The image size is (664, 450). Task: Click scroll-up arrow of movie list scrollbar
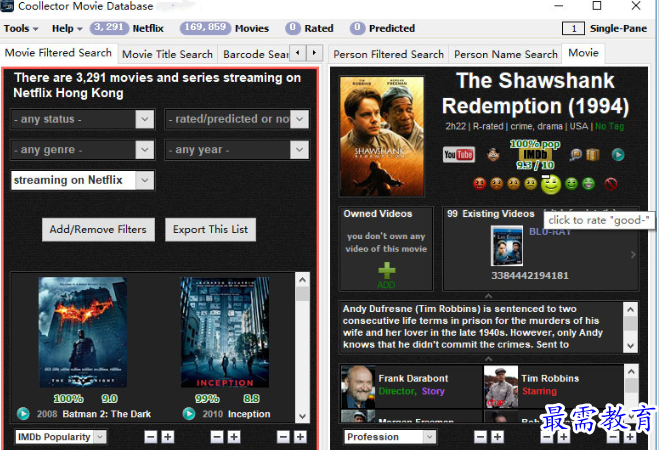click(x=302, y=280)
